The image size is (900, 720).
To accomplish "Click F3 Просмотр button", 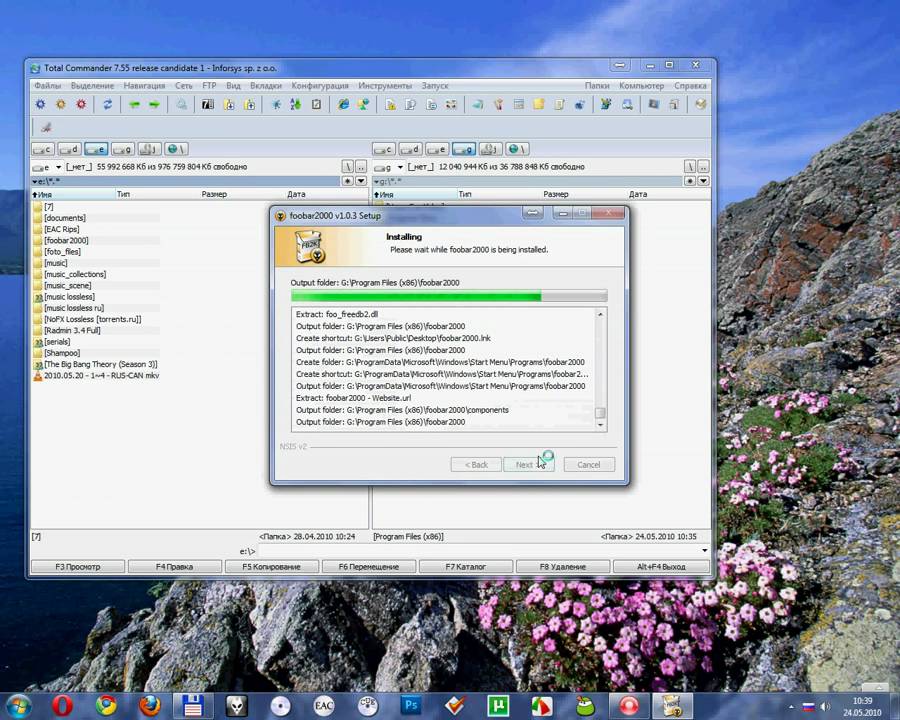I will (77, 567).
